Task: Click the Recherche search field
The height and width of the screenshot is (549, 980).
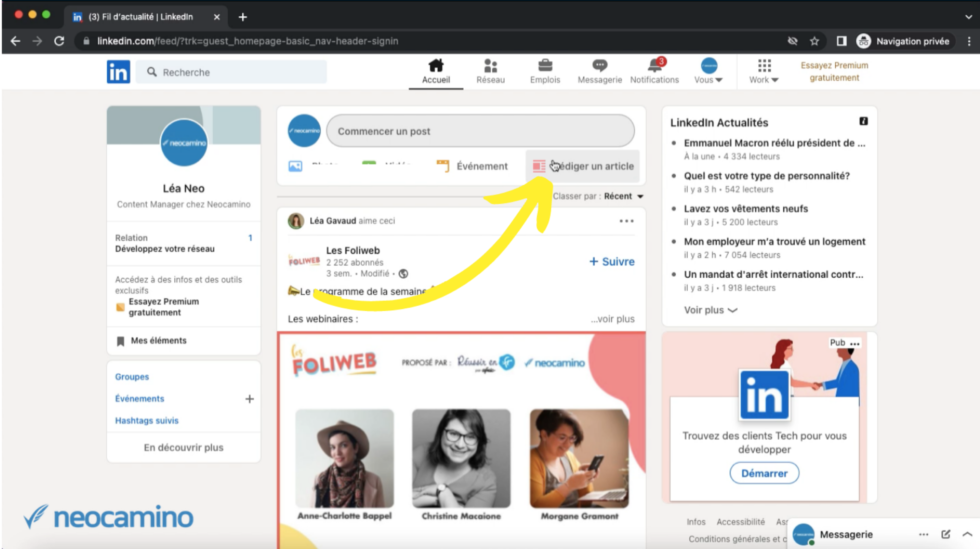Action: coord(231,72)
